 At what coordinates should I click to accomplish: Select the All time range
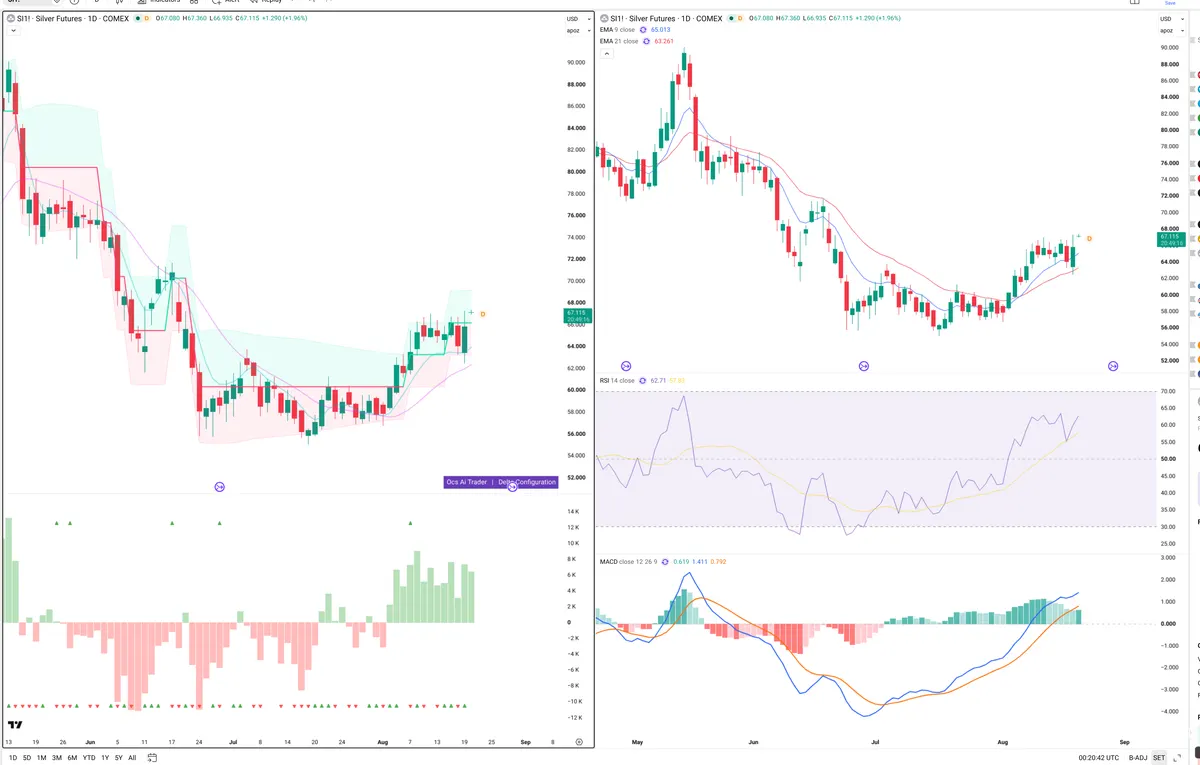pyautogui.click(x=132, y=757)
